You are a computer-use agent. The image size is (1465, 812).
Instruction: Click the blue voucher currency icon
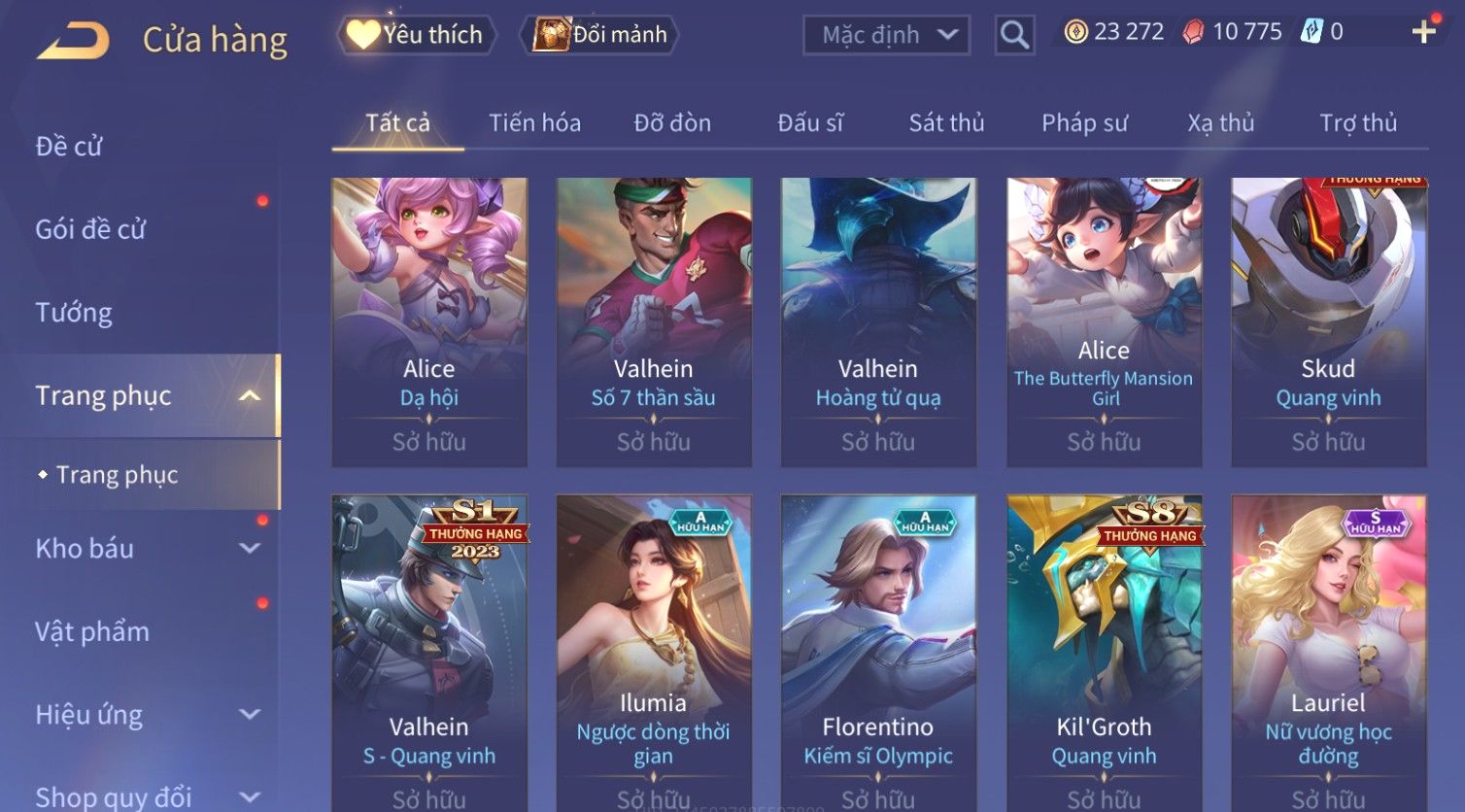1312,32
